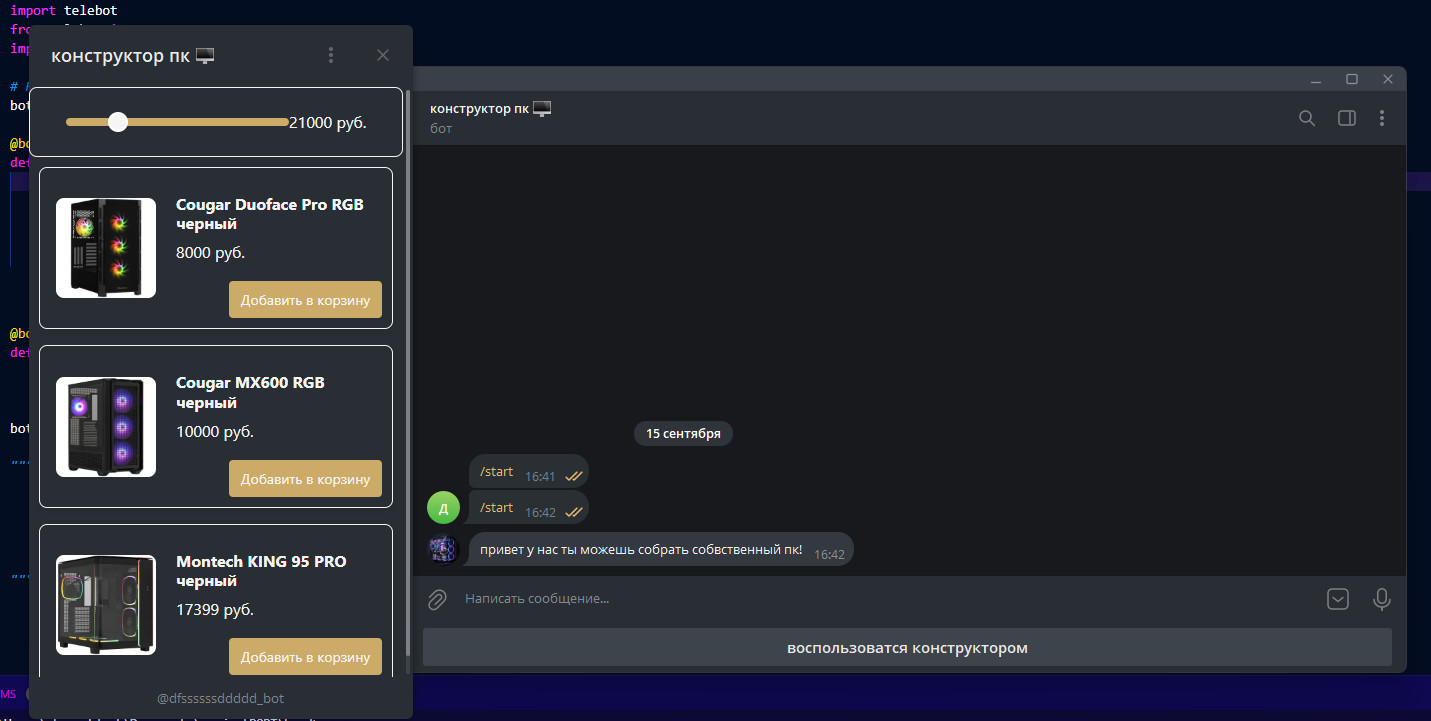The height and width of the screenshot is (721, 1431).
Task: Open Montech KING 95 PRO case image
Action: [x=106, y=605]
